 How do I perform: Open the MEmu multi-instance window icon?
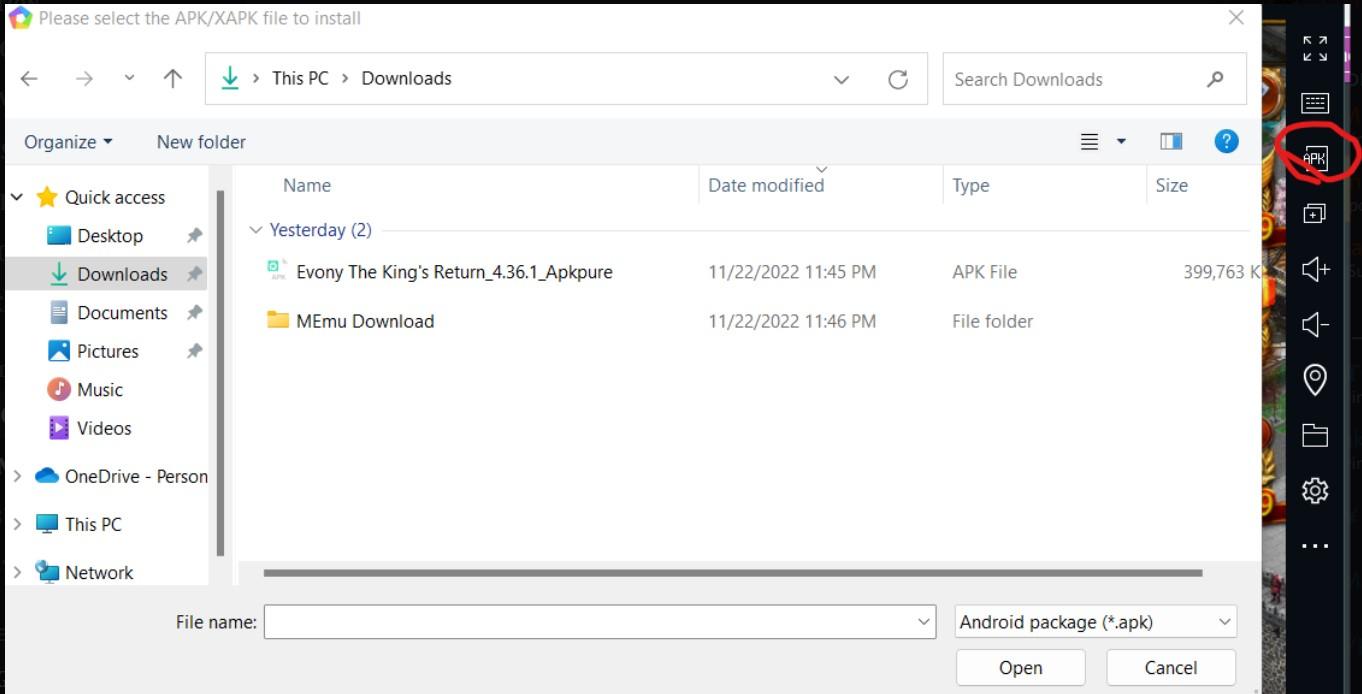tap(1315, 213)
